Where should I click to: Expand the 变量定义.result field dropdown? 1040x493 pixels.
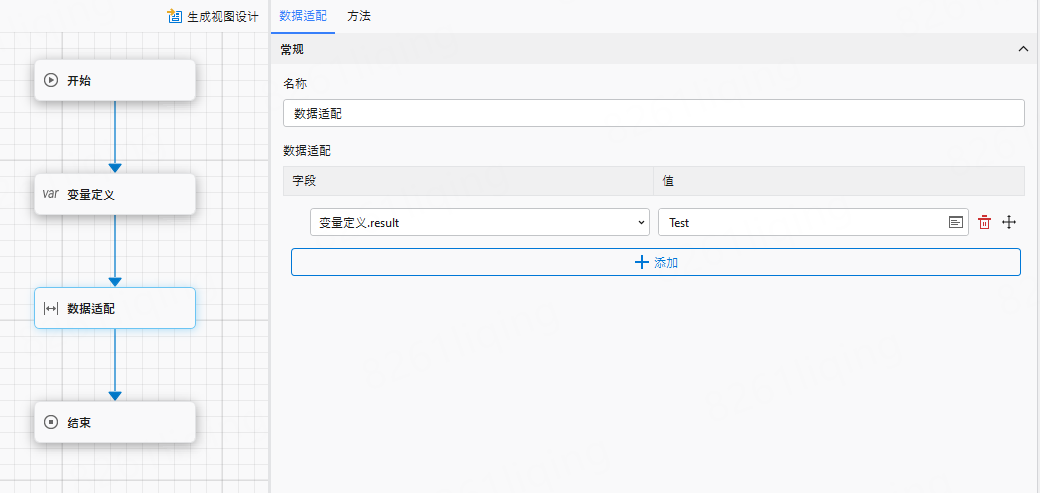(641, 222)
